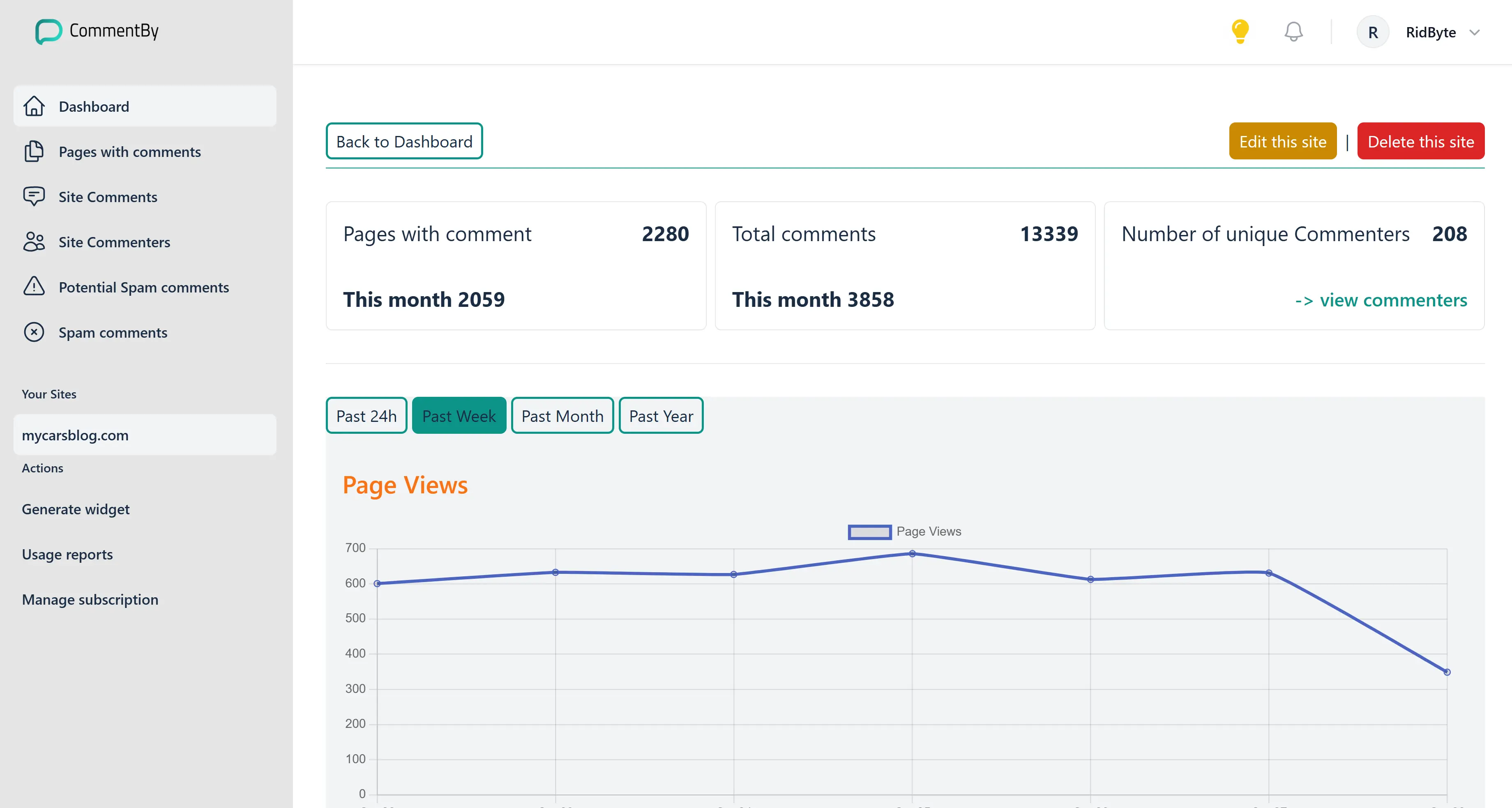Open the Dashboard via the home icon

[x=33, y=106]
